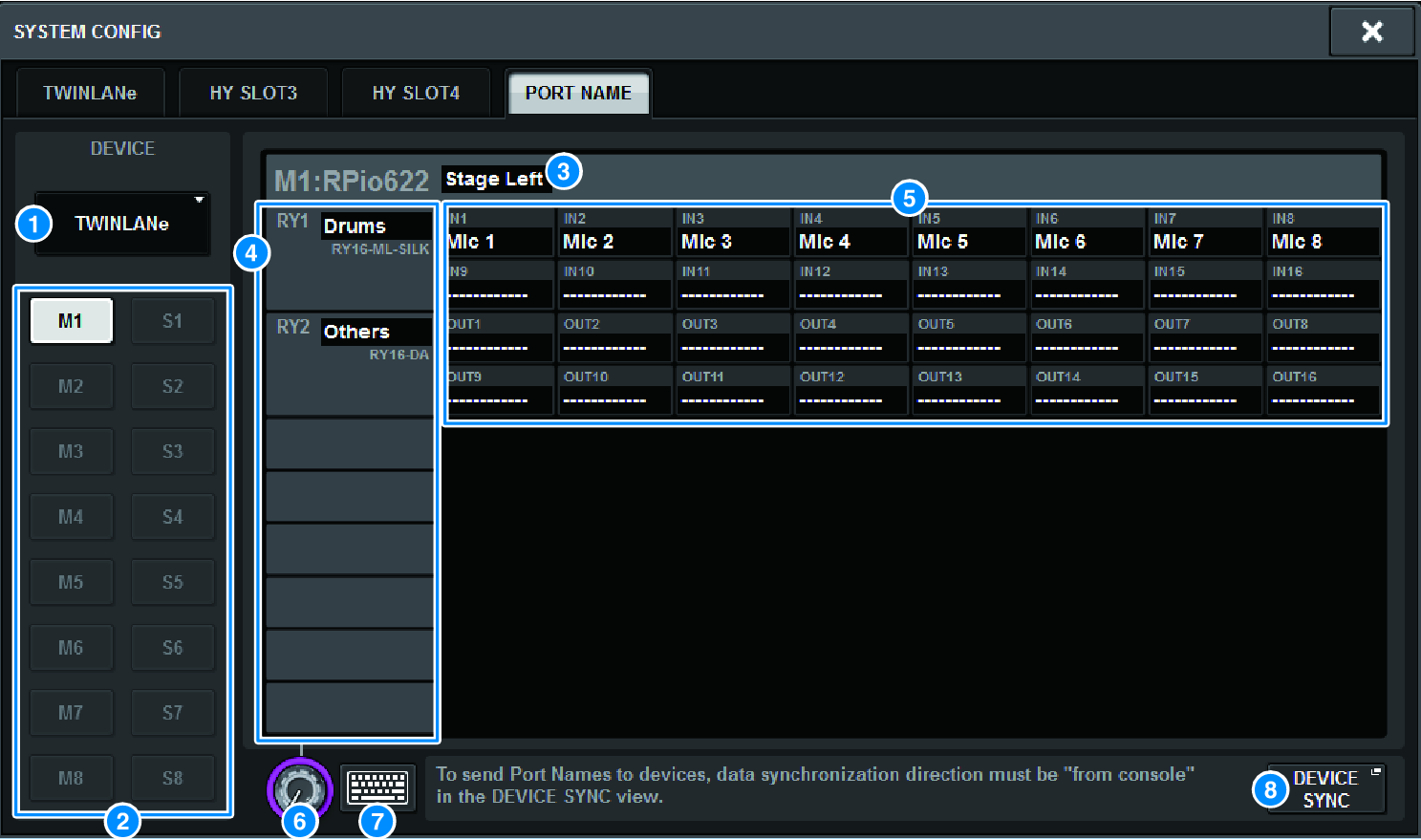Close the System Config window
Image resolution: width=1421 pixels, height=840 pixels.
pyautogui.click(x=1371, y=32)
